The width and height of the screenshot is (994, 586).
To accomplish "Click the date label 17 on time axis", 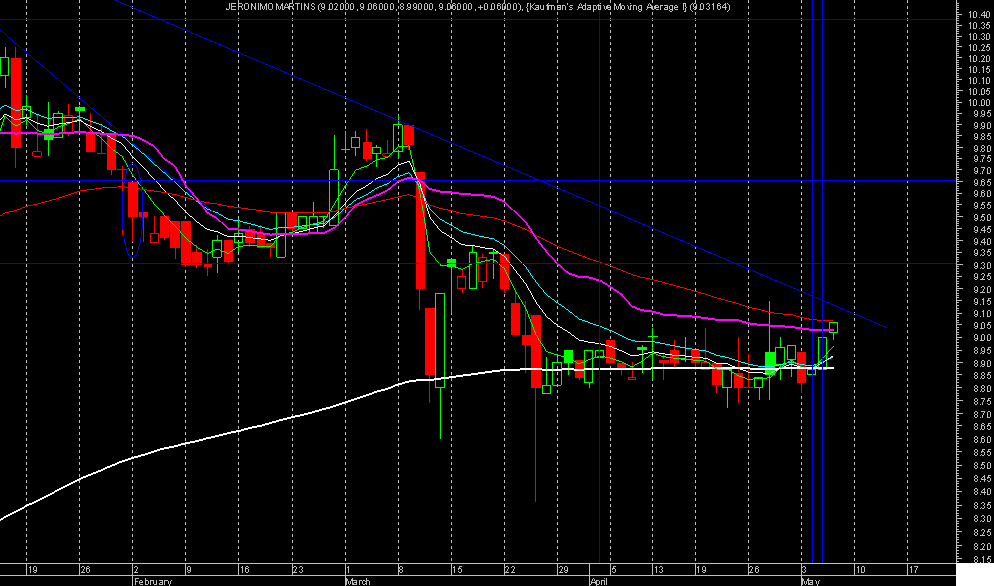I will point(913,570).
